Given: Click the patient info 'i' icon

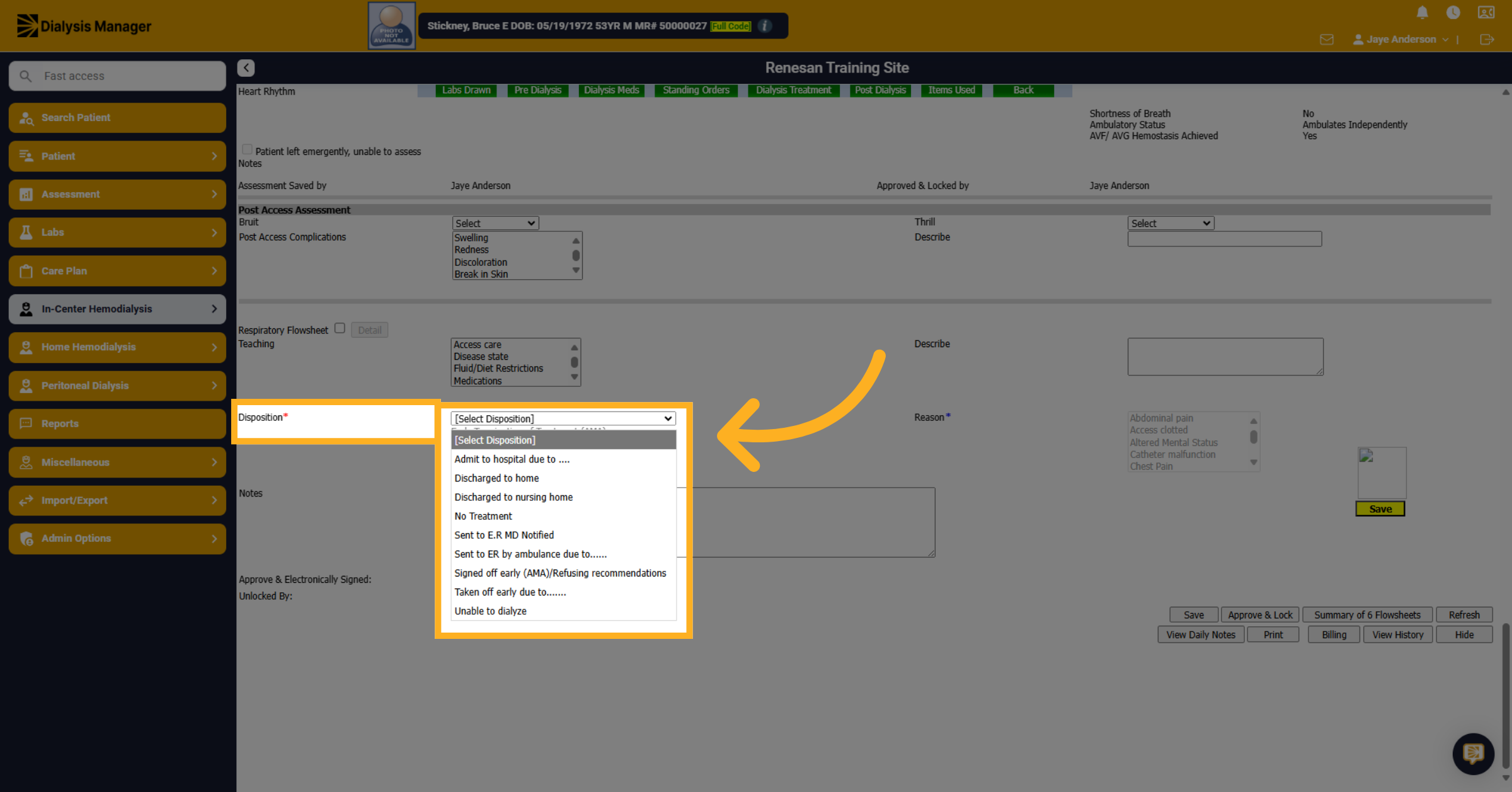Looking at the screenshot, I should [x=765, y=26].
